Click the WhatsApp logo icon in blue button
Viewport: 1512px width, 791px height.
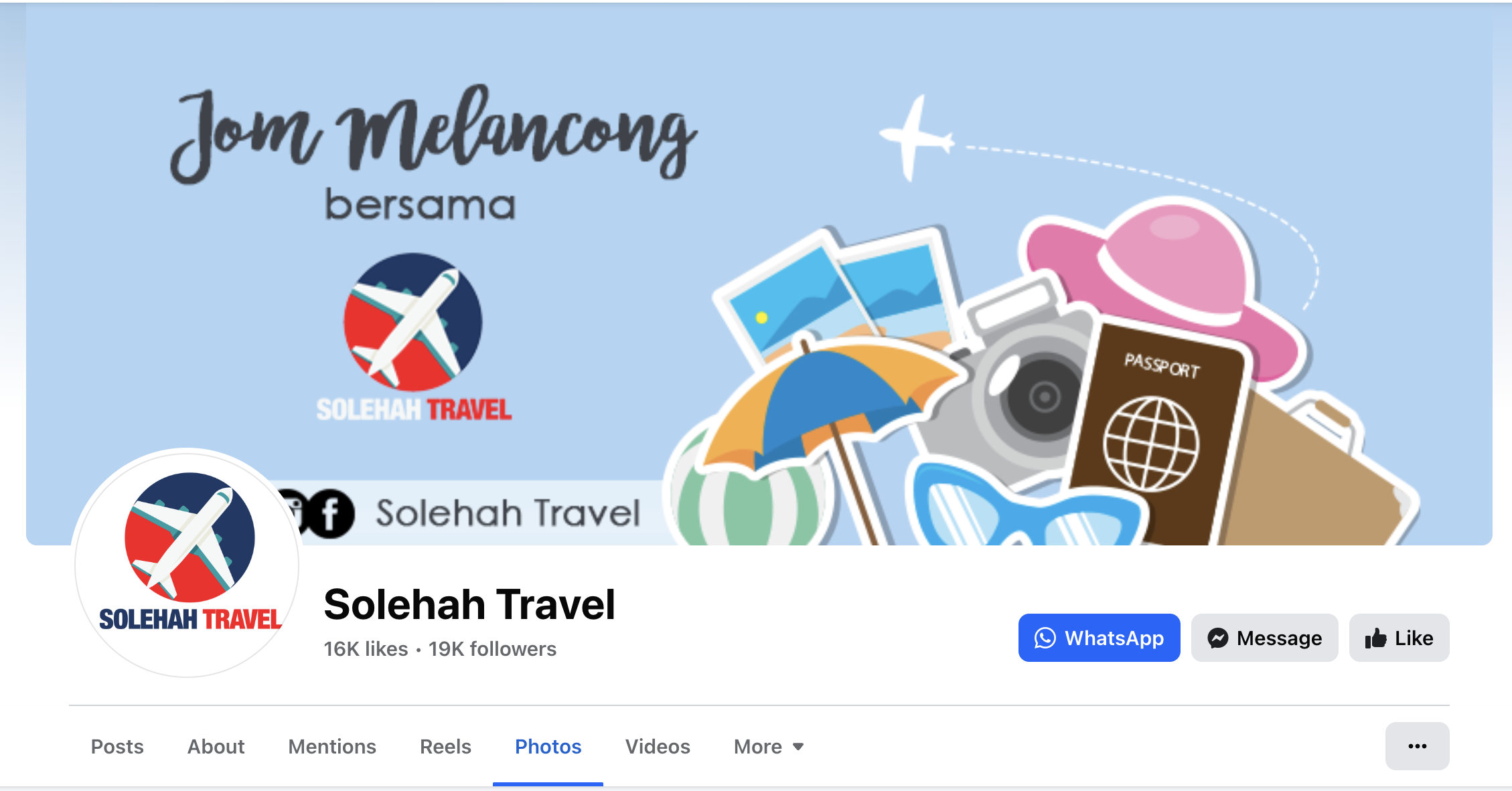[x=1045, y=638]
